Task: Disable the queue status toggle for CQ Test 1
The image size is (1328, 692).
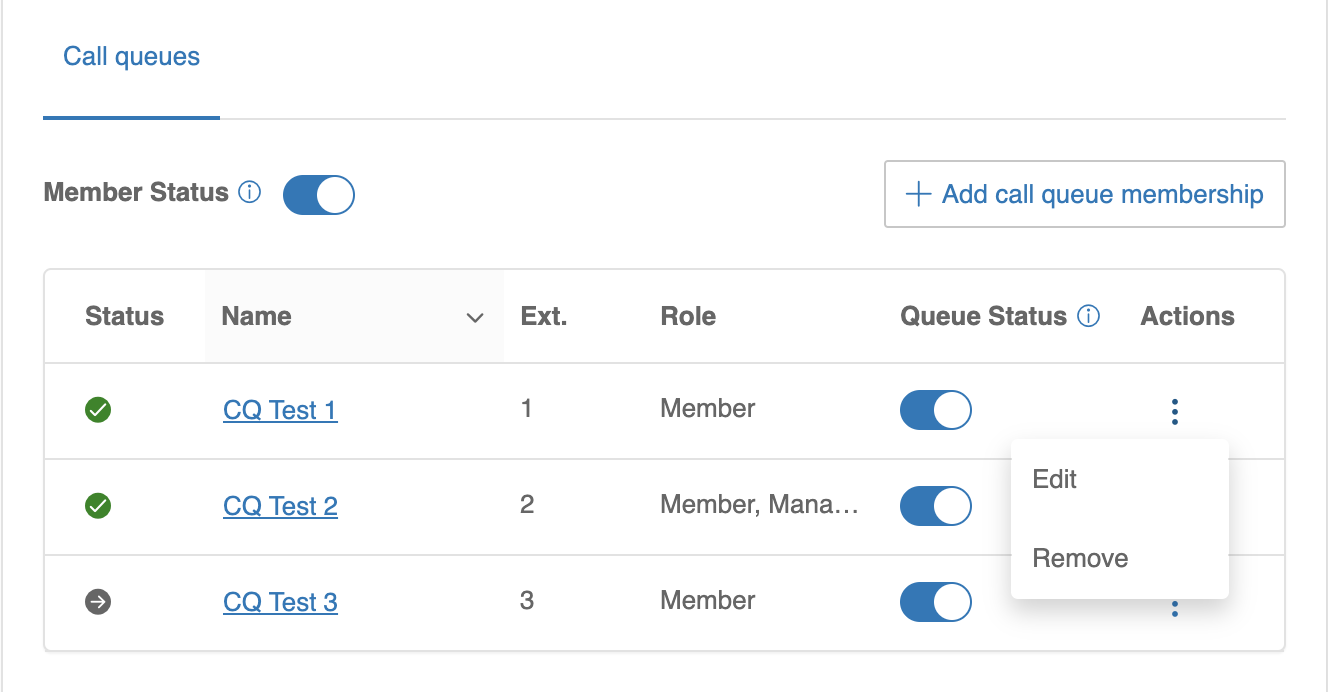Action: 935,410
